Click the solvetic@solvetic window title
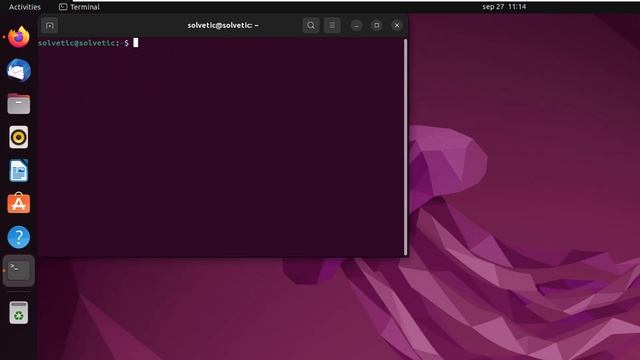 tap(223, 25)
